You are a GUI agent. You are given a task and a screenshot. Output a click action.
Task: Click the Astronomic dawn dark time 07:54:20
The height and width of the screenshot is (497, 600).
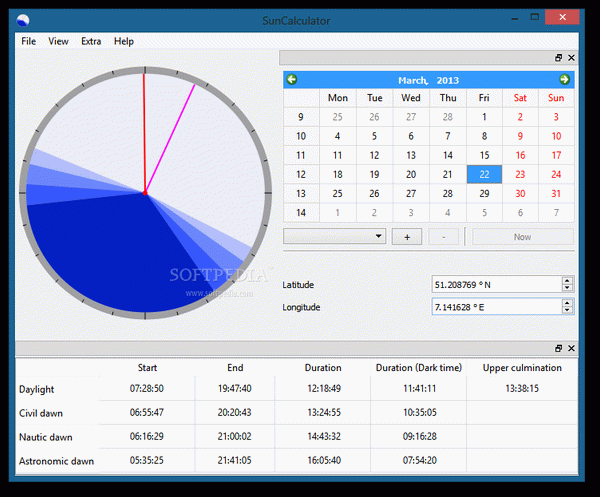(419, 460)
